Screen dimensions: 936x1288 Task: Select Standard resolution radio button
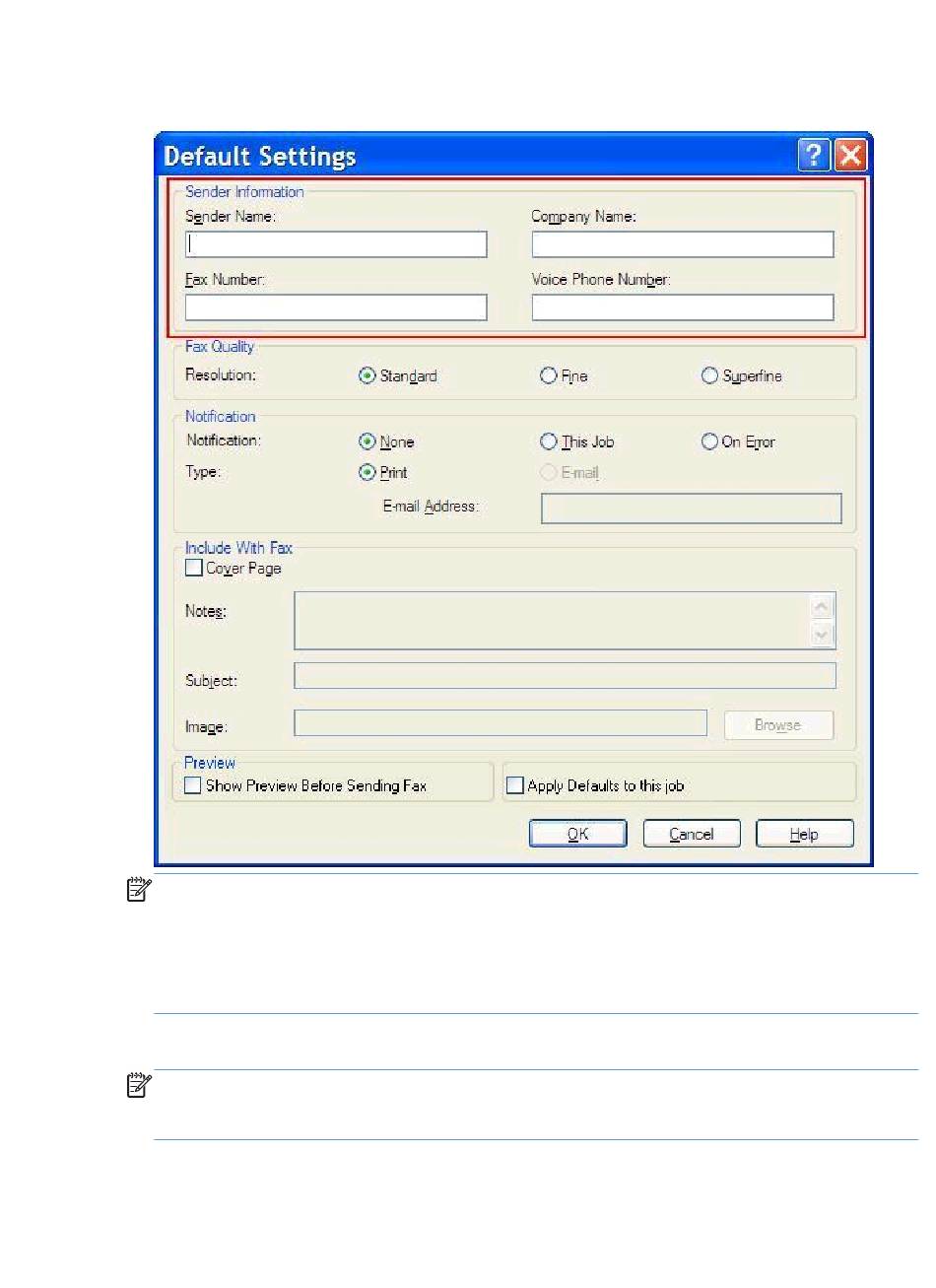[x=368, y=375]
